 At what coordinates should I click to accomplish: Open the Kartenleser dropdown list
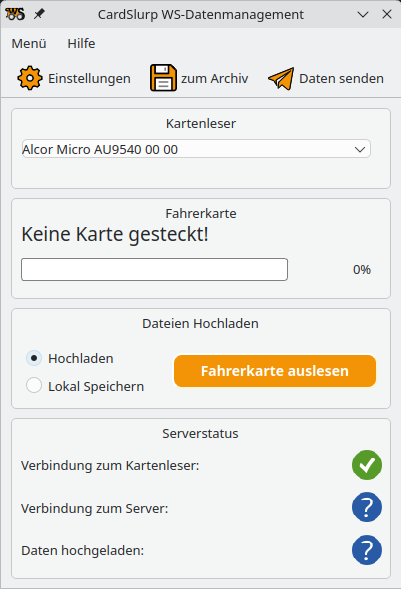point(196,149)
